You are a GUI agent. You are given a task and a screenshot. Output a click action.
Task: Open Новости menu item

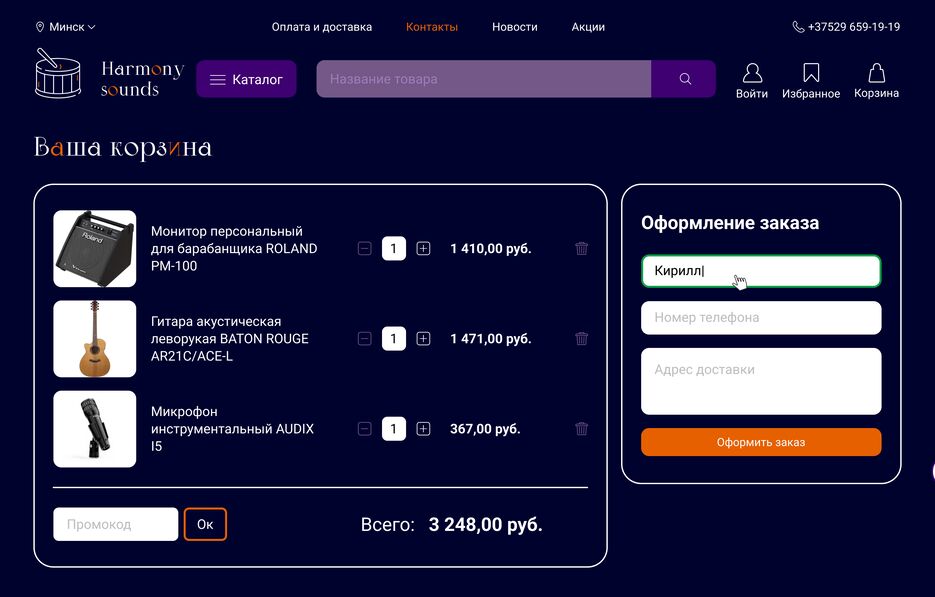point(515,27)
